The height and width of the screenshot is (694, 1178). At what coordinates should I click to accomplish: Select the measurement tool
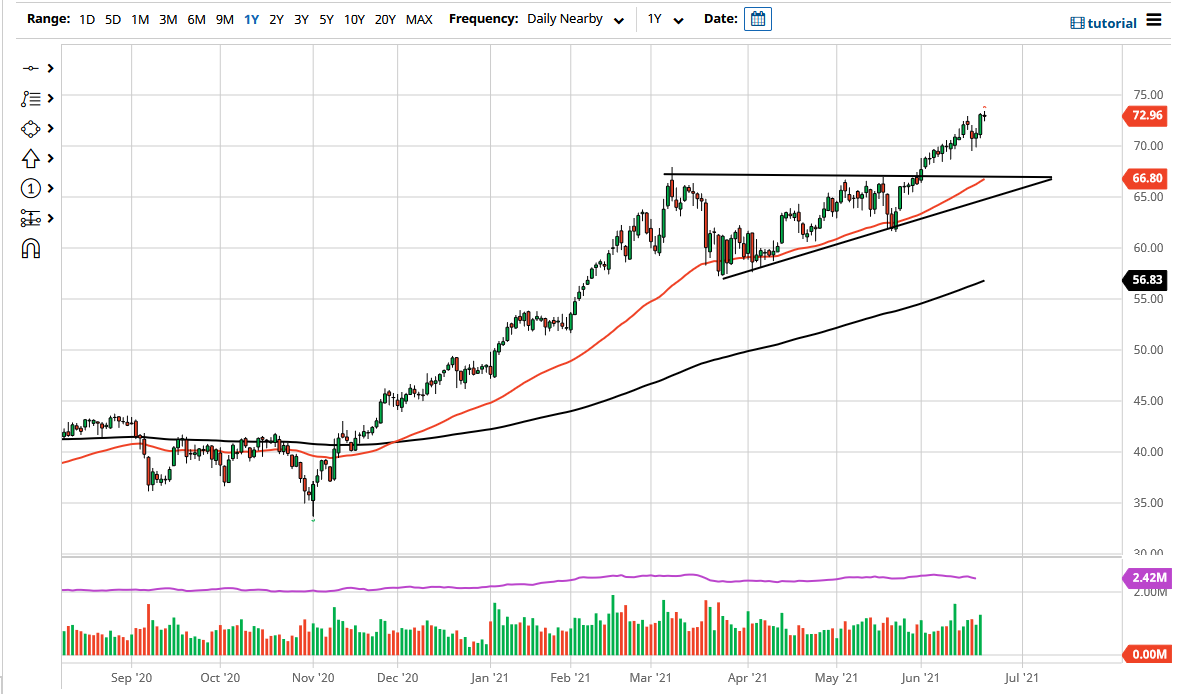[x=32, y=218]
